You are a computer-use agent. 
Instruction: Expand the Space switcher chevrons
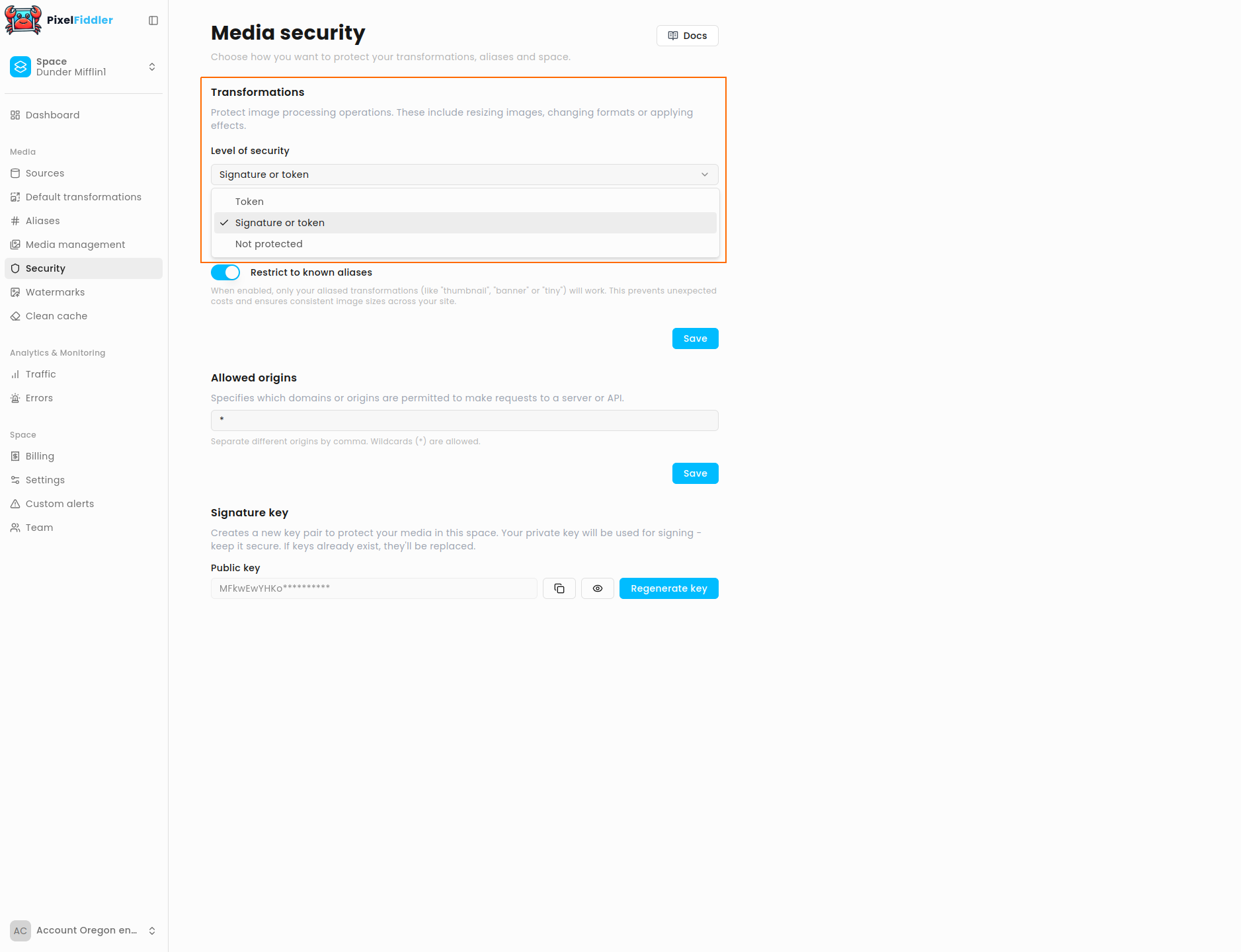click(152, 67)
